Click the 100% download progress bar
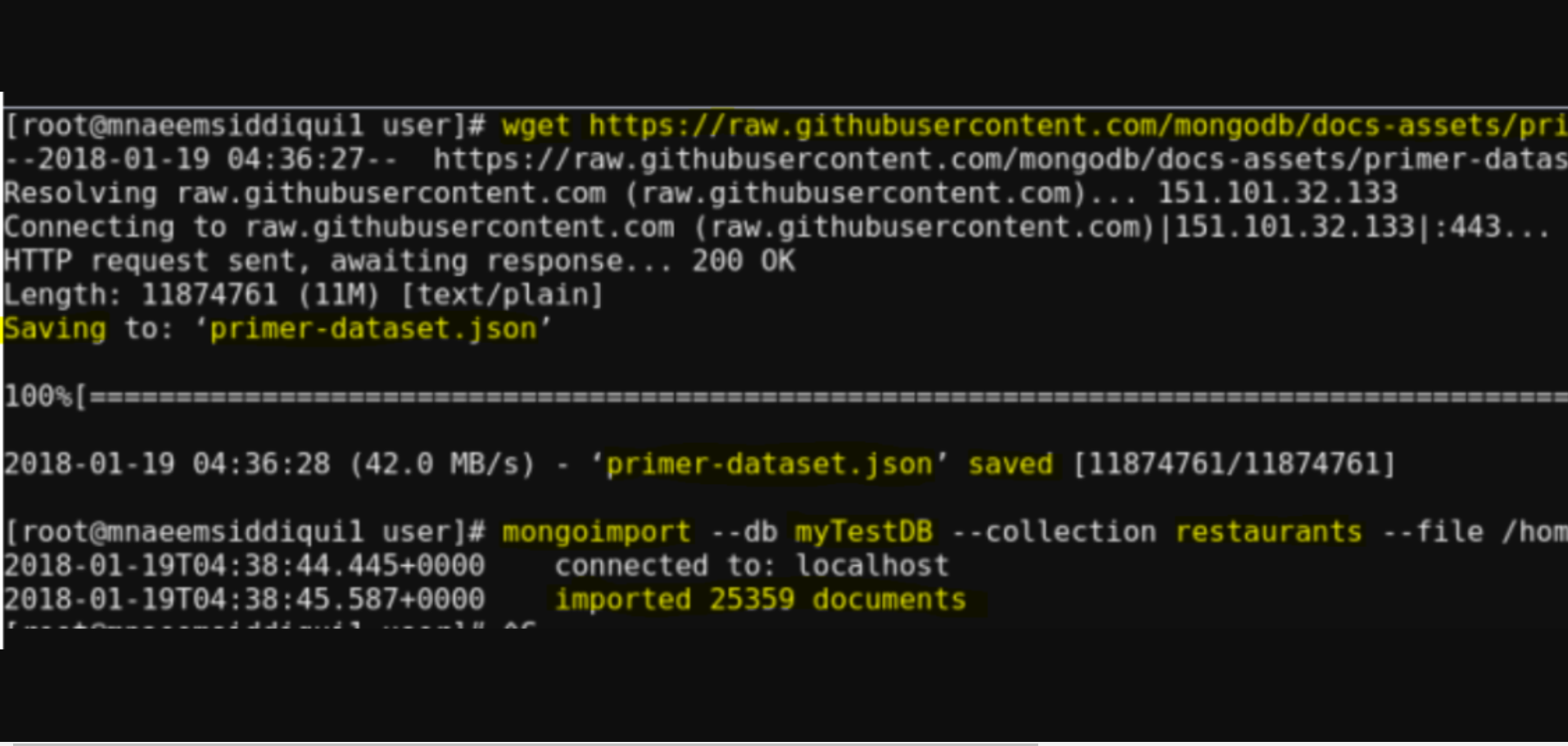Viewport: 1568px width, 746px height. [784, 397]
